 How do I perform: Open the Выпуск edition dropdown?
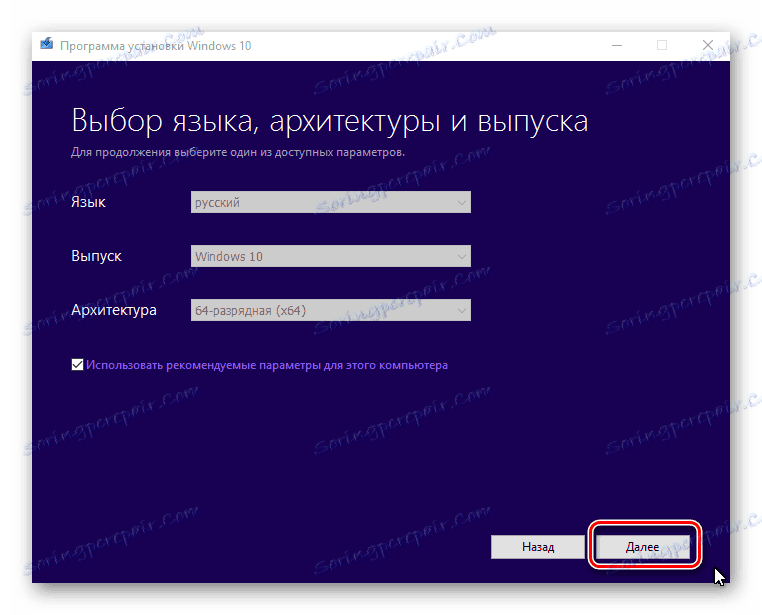330,256
